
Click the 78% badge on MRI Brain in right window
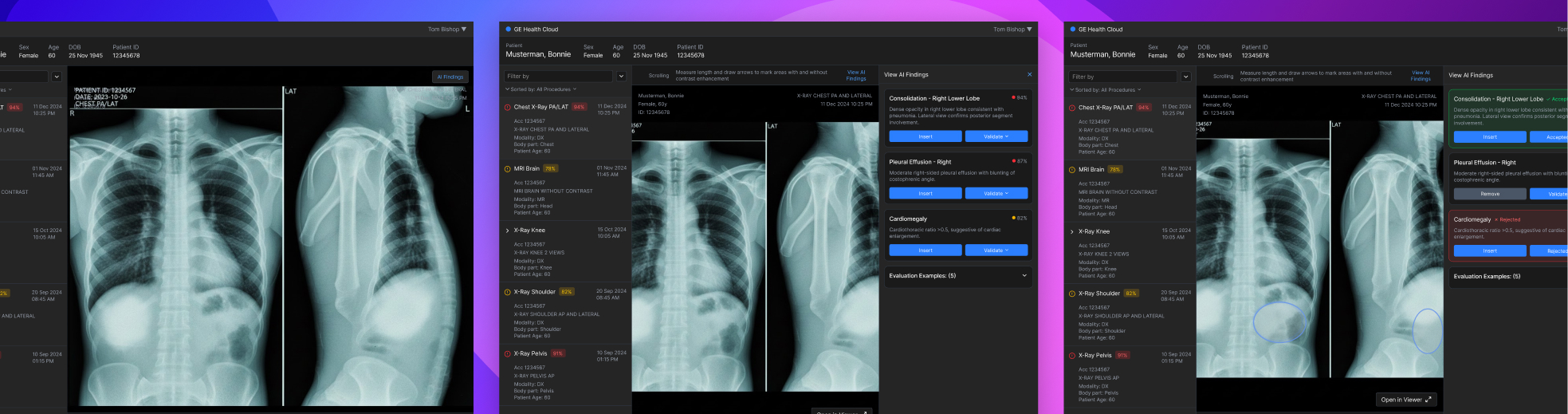(x=1115, y=170)
